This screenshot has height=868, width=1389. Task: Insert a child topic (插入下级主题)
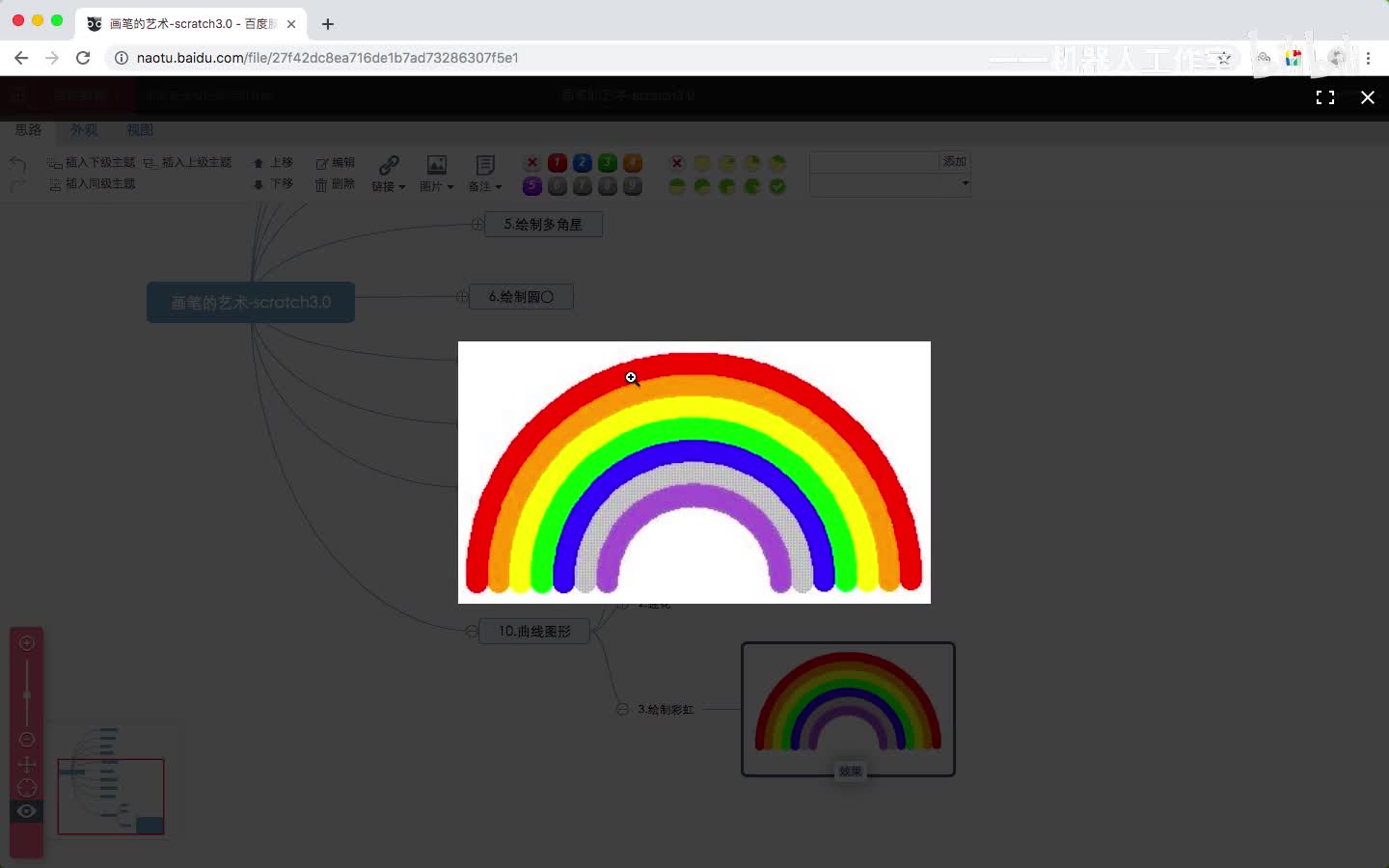[x=92, y=163]
